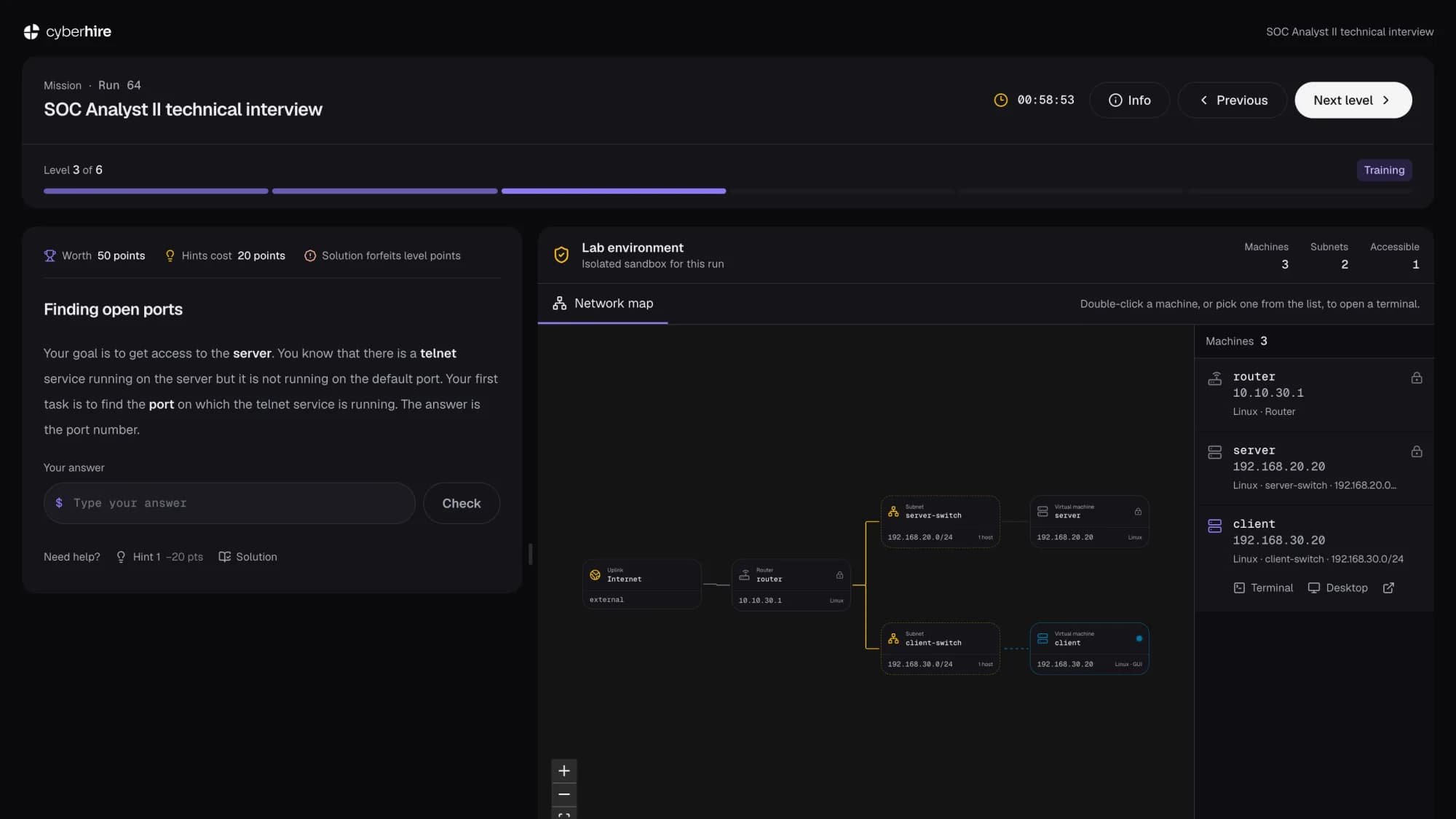
Task: Select the server virtual machine node
Action: click(1089, 521)
